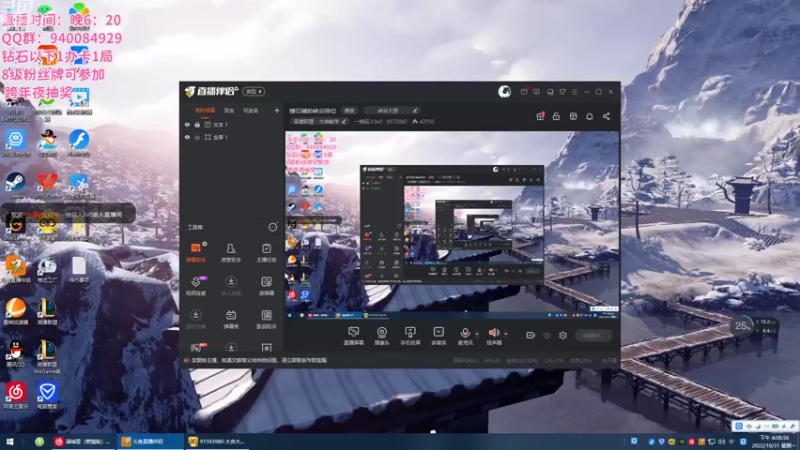The width and height of the screenshot is (800, 450).
Task: Add 直播屏幕 screen capture source
Action: coord(353,336)
